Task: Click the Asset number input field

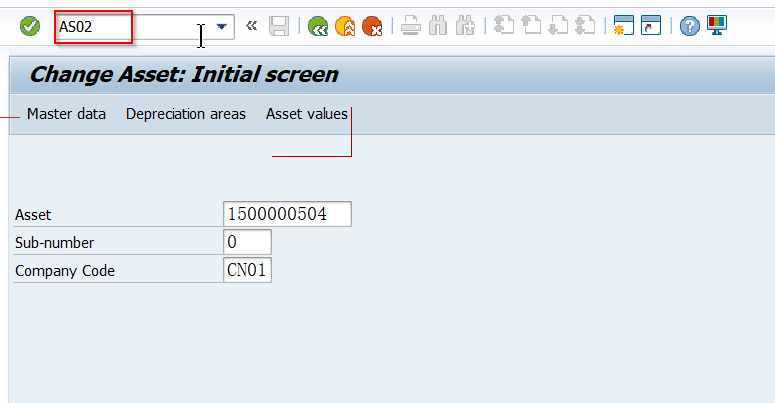Action: coord(288,214)
